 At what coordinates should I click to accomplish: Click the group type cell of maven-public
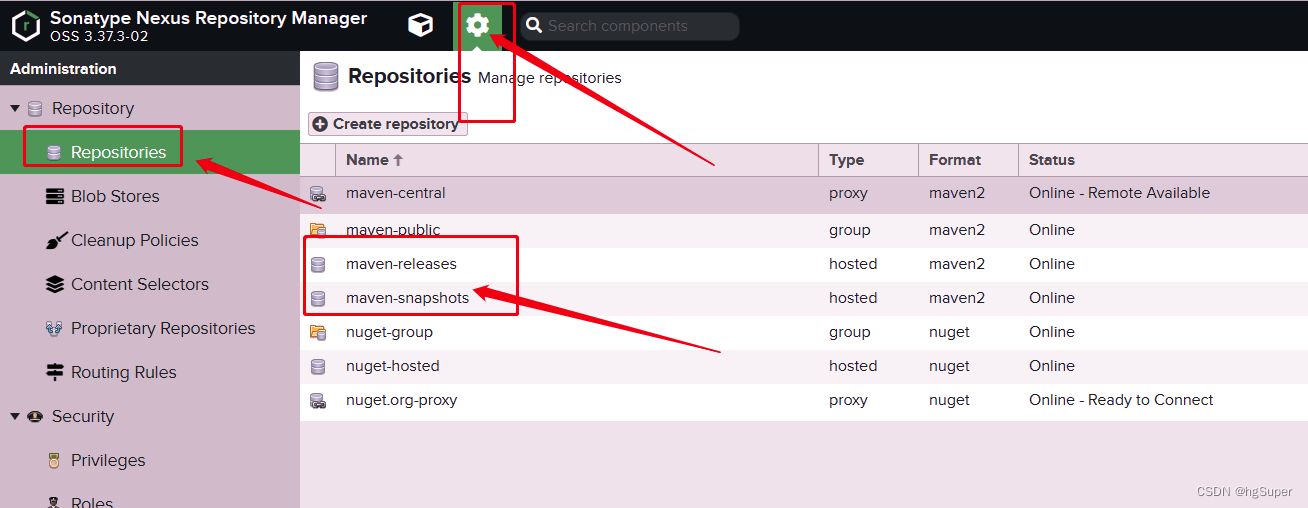[x=850, y=230]
